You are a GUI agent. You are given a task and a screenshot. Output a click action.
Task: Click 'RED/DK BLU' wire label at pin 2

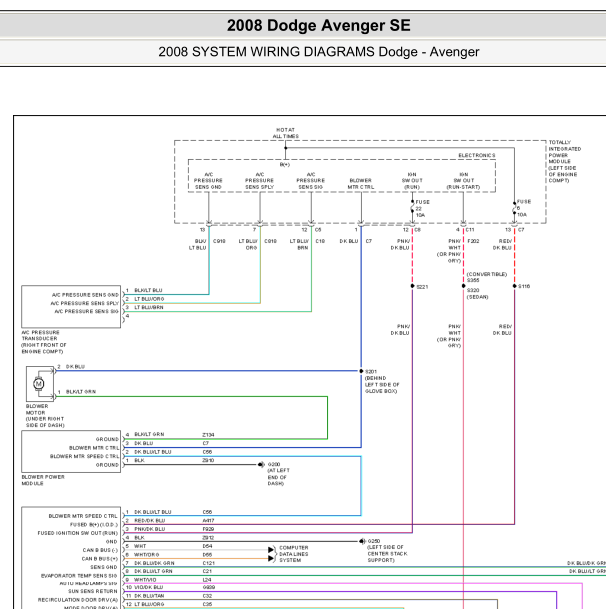(x=150, y=520)
